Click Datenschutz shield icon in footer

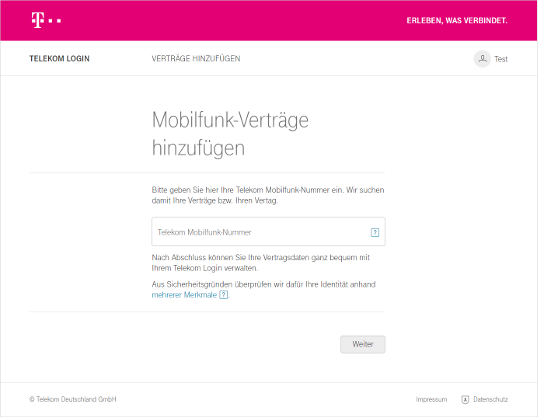coord(465,399)
